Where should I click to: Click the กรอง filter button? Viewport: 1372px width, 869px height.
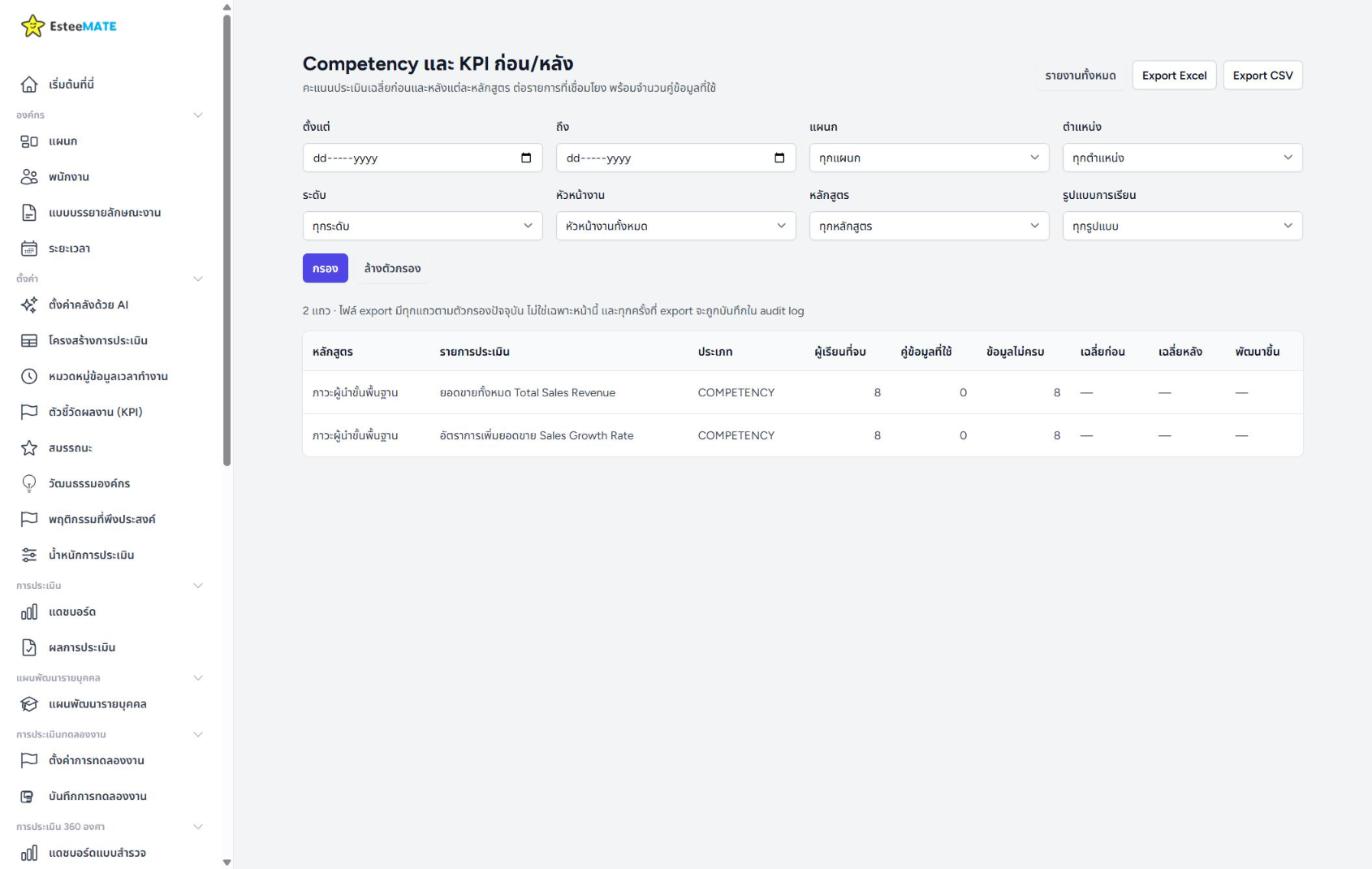point(325,268)
